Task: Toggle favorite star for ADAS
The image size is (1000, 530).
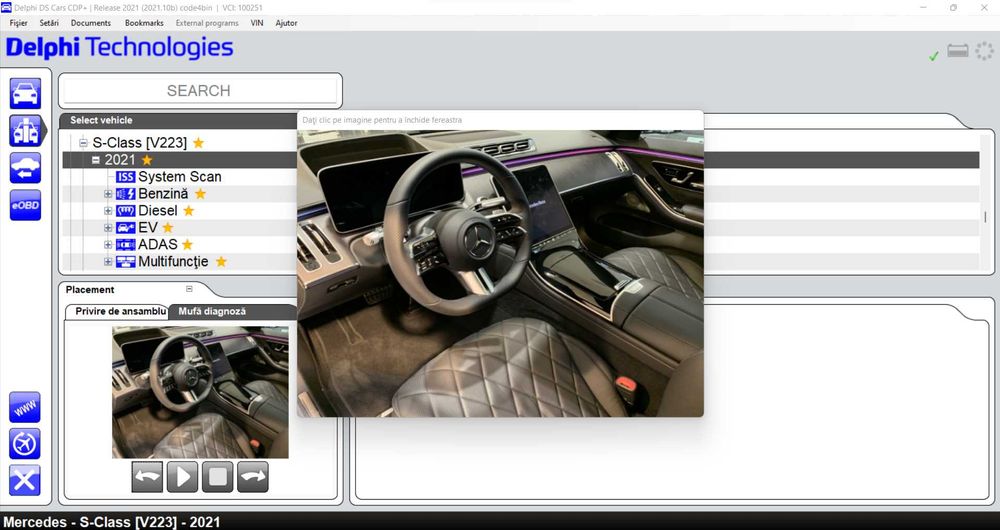Action: (188, 244)
